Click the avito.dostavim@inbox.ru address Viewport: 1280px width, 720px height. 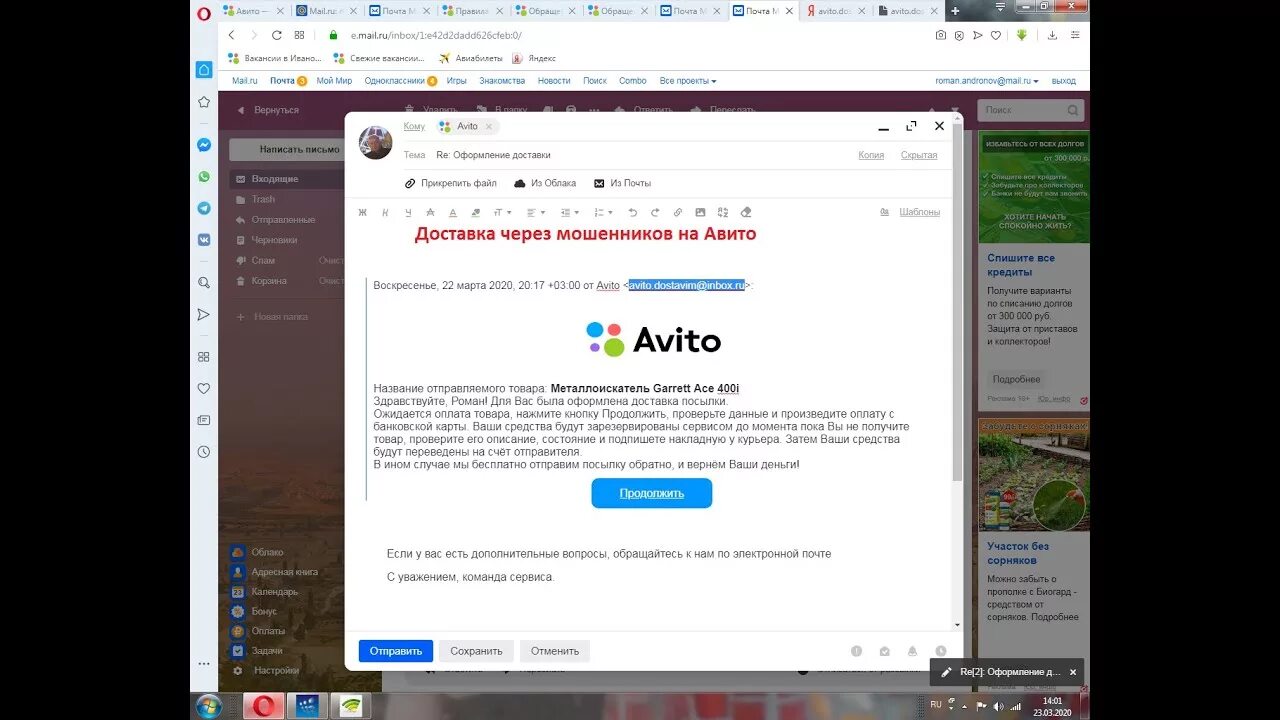point(686,285)
